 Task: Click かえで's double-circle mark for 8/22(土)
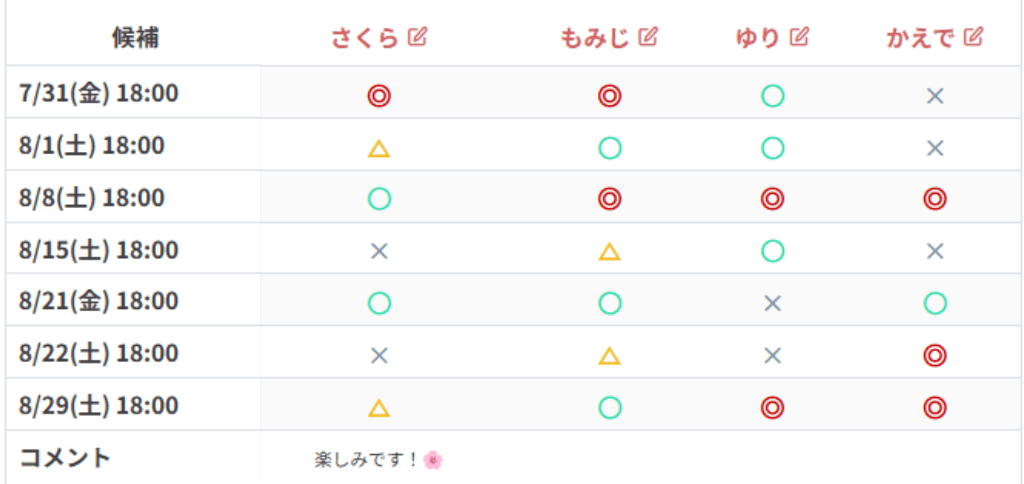(935, 355)
